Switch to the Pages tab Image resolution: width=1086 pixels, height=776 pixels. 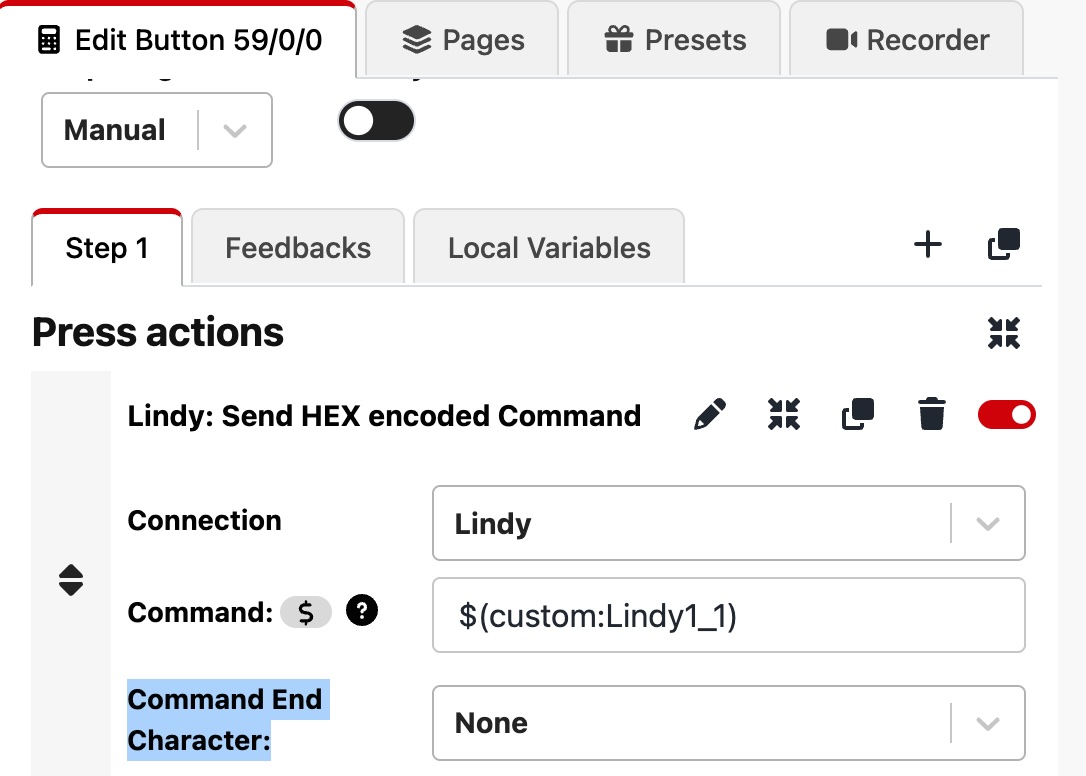click(463, 40)
